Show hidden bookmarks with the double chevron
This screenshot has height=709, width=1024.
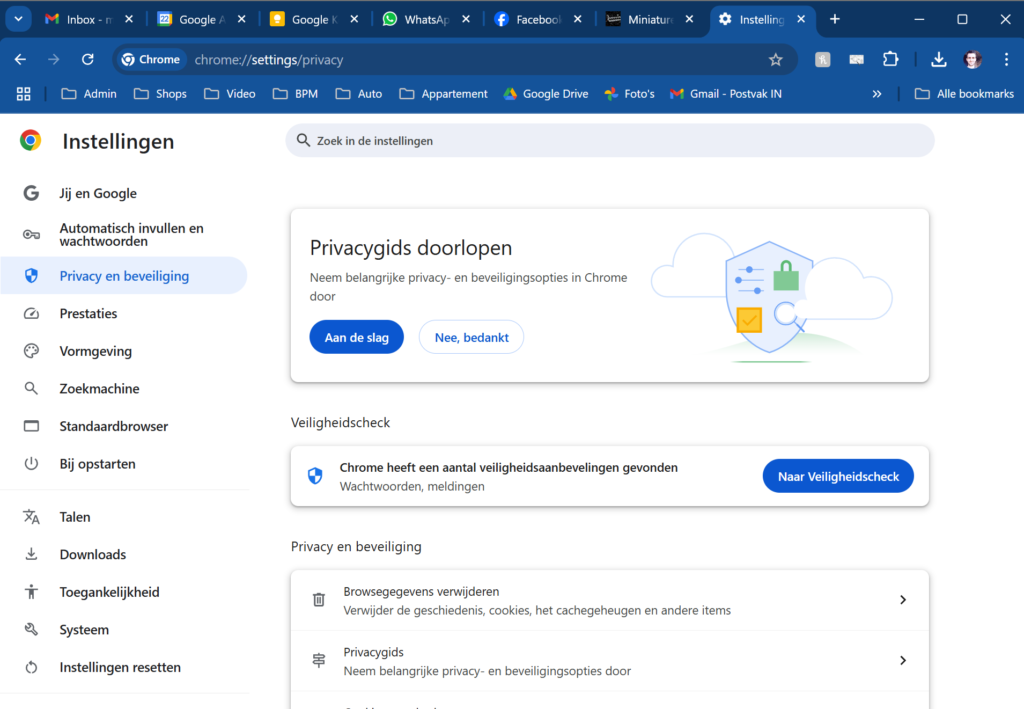(876, 94)
